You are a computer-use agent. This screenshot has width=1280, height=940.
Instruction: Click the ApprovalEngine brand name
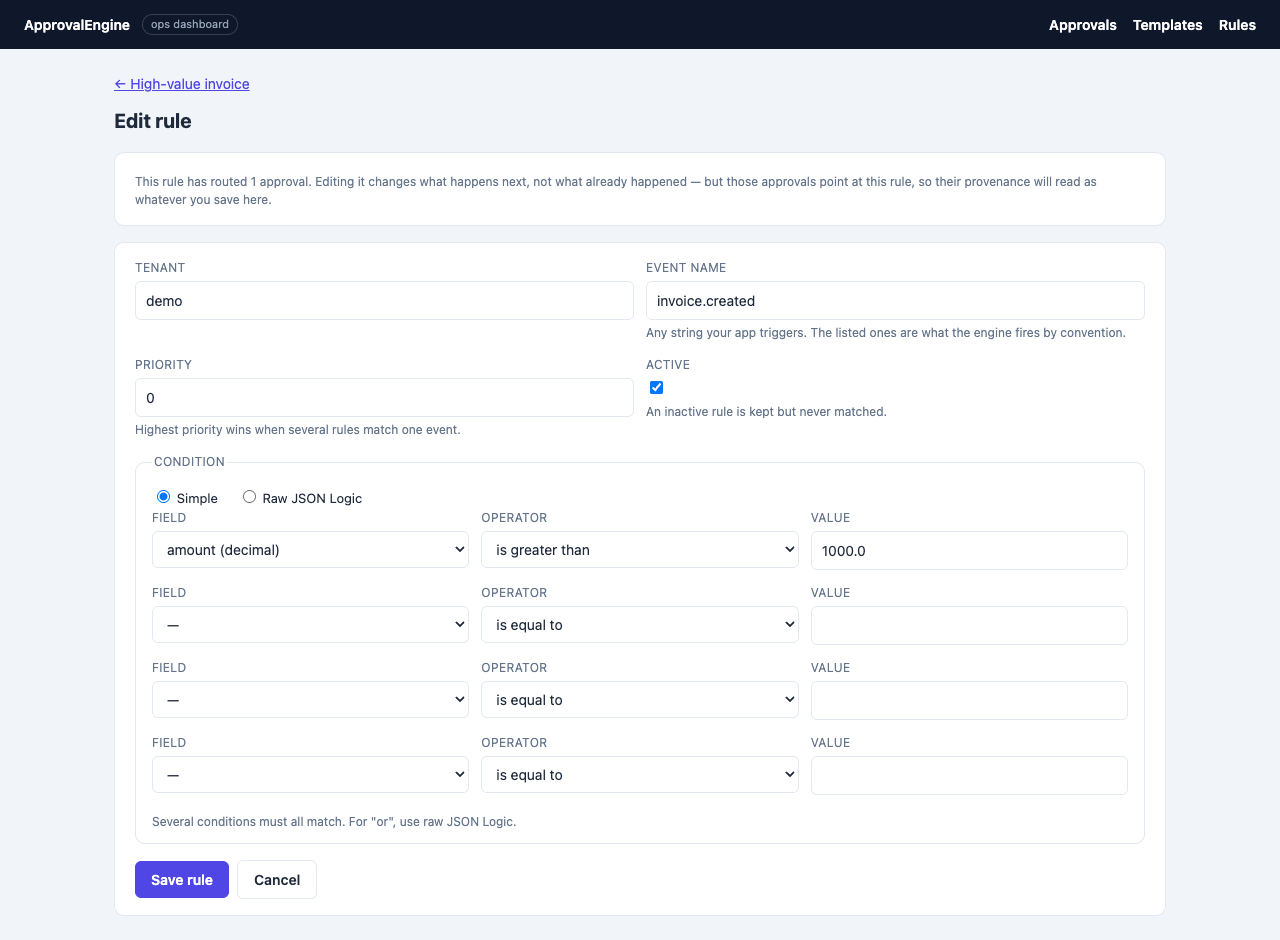[77, 25]
